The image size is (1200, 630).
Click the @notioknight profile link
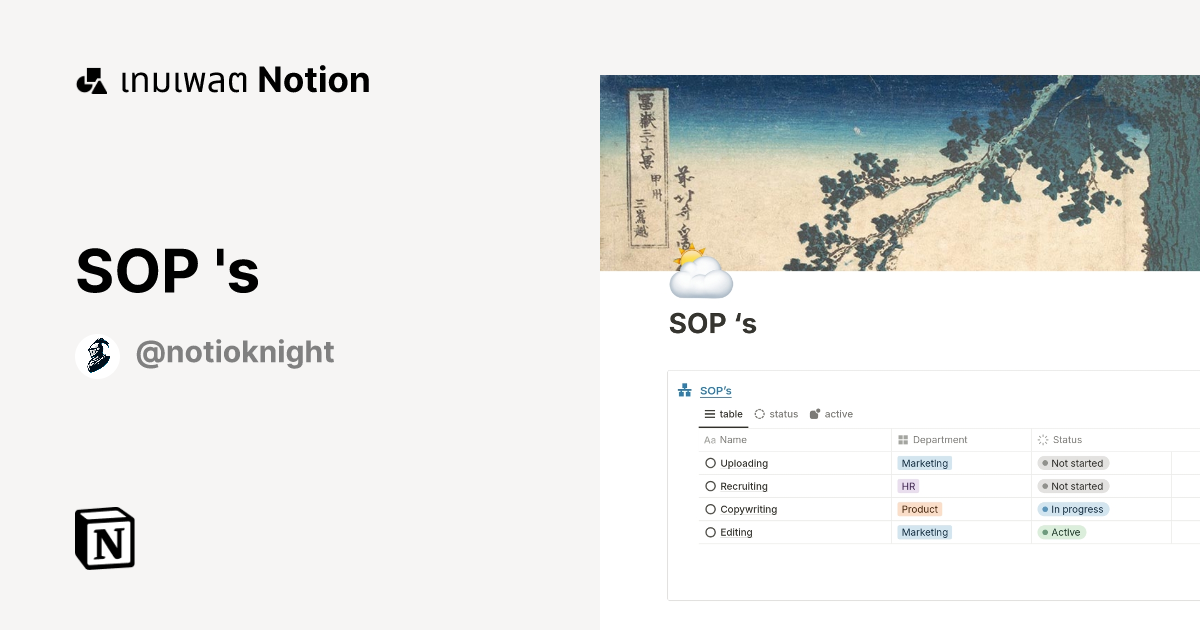pyautogui.click(x=235, y=352)
